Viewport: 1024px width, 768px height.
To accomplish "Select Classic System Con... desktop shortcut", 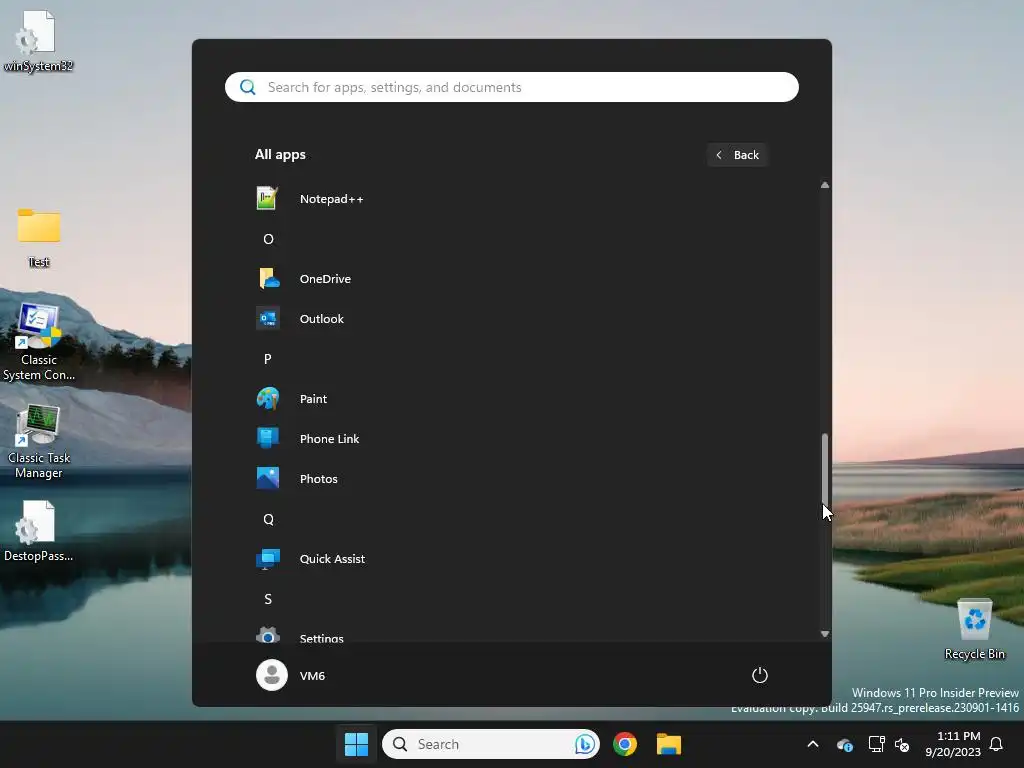I will (x=39, y=342).
